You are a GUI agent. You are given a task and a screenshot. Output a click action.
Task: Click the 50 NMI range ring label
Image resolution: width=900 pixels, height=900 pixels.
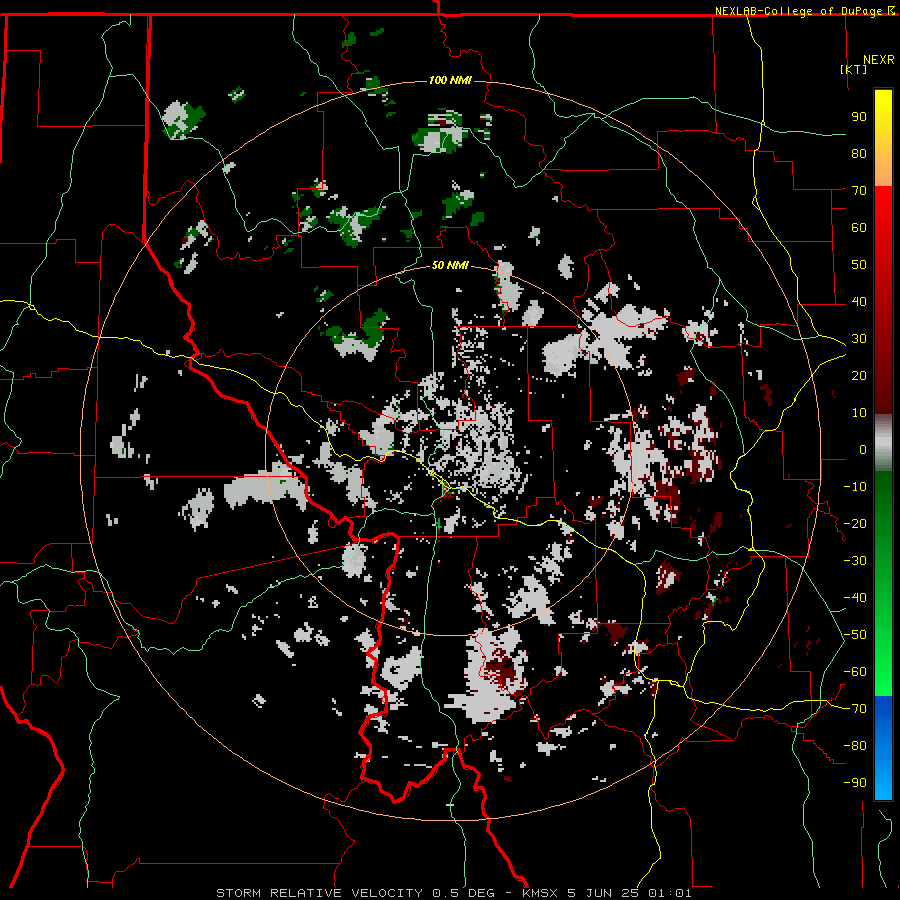click(x=450, y=265)
